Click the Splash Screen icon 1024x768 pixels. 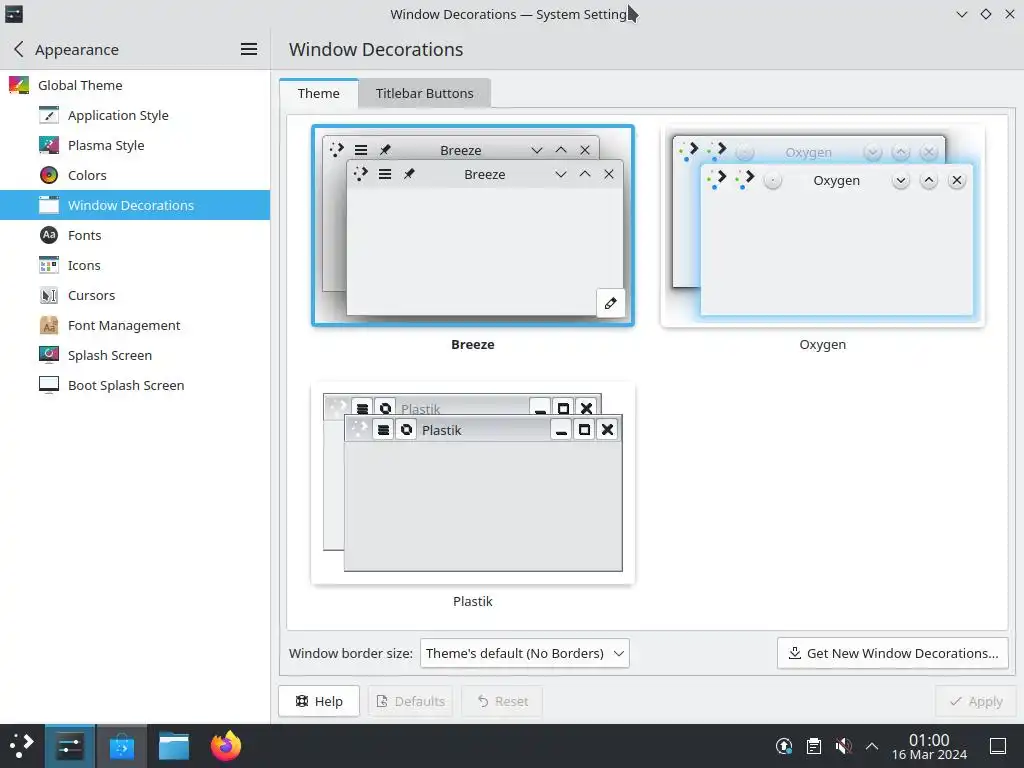coord(49,355)
